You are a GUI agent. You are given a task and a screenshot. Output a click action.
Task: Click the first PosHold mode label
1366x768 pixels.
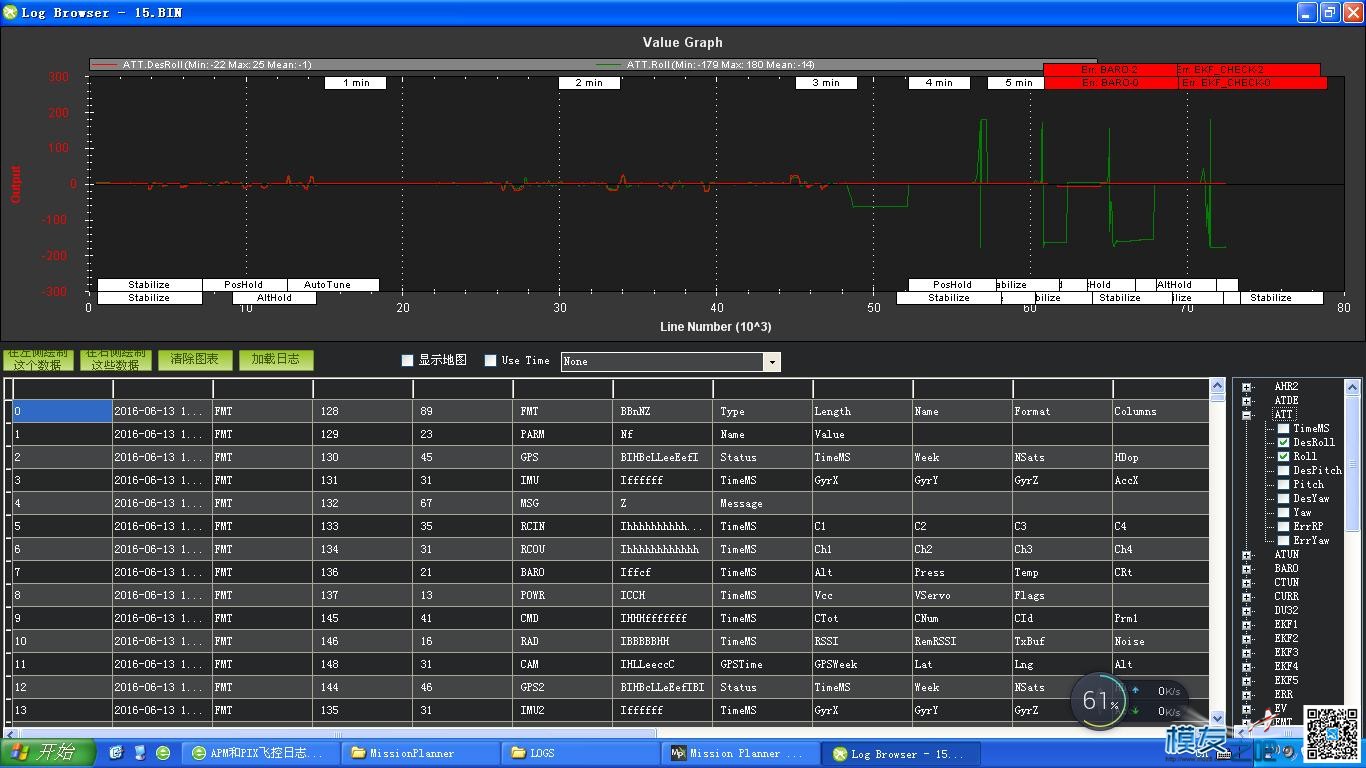[x=244, y=285]
